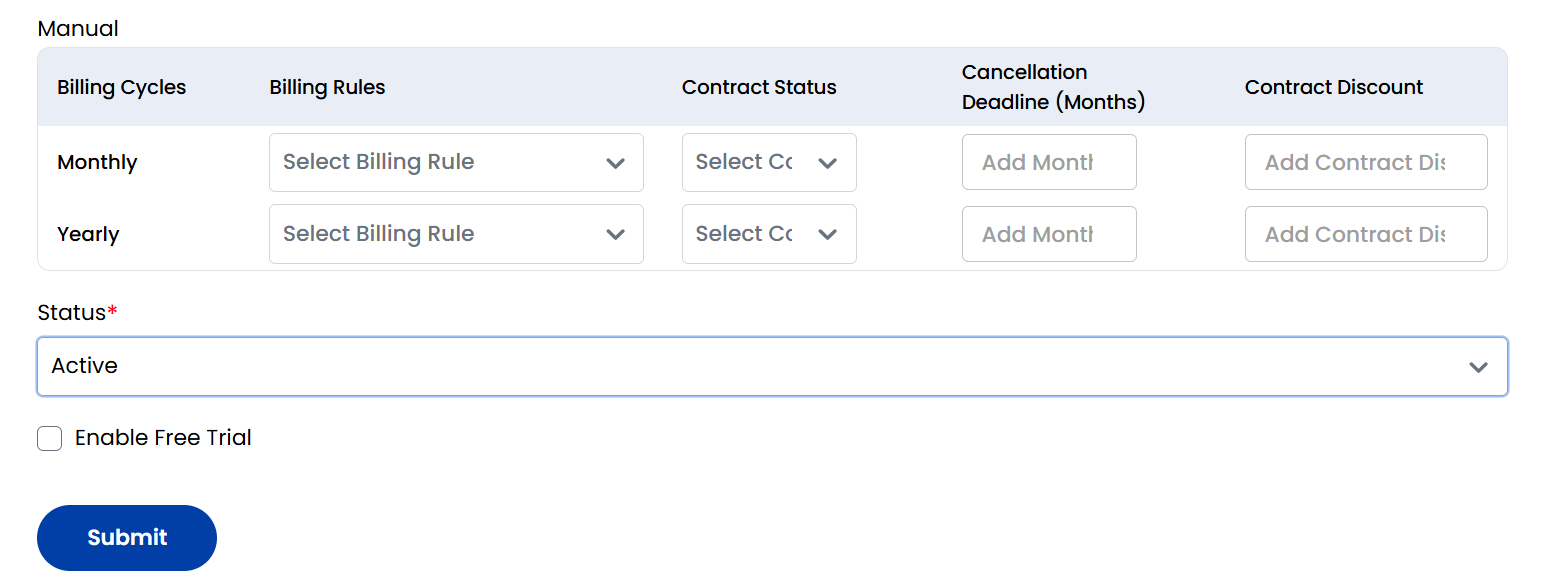Click the "Status" field label
This screenshot has height=585, width=1545.
[x=71, y=313]
